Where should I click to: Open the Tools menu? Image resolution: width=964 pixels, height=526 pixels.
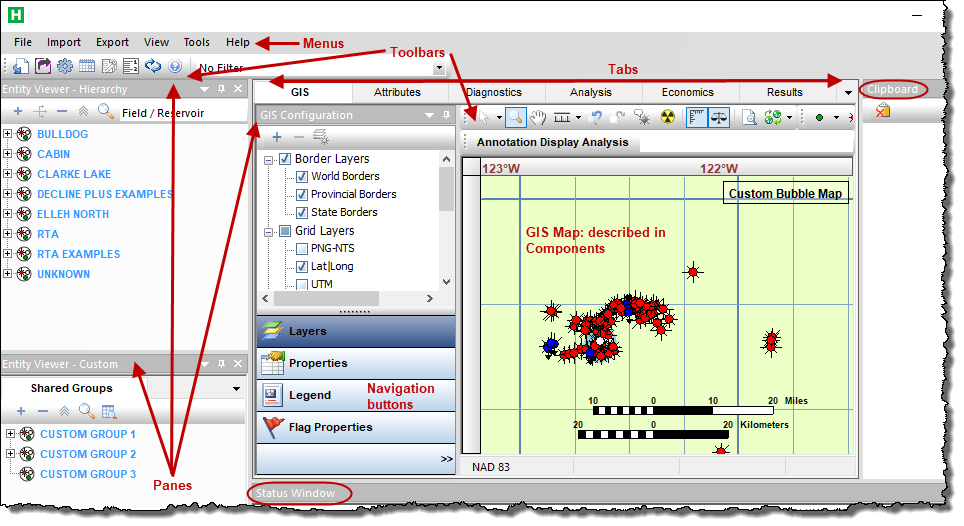(197, 42)
